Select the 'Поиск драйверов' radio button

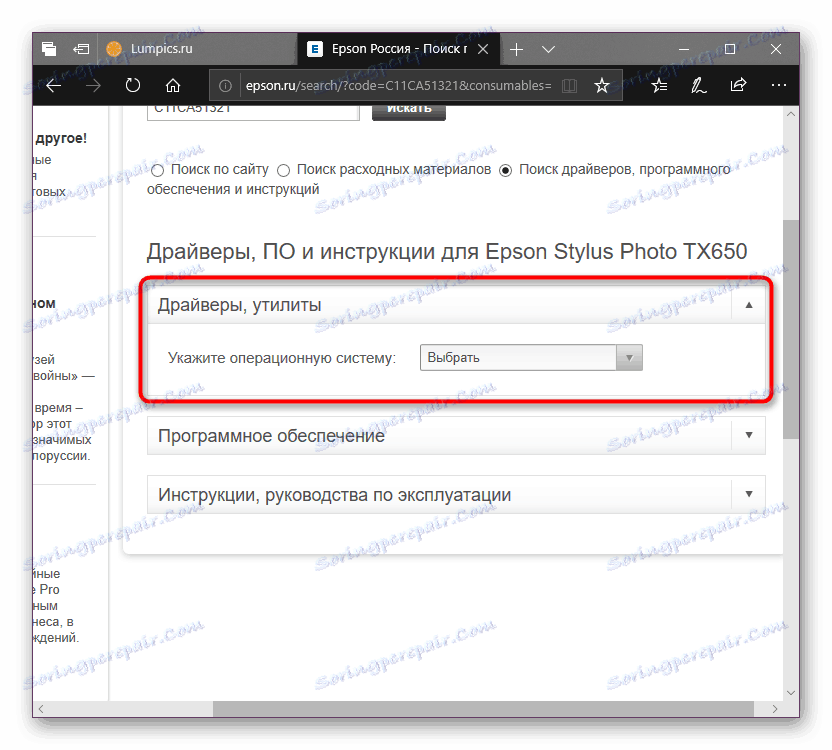tap(505, 169)
